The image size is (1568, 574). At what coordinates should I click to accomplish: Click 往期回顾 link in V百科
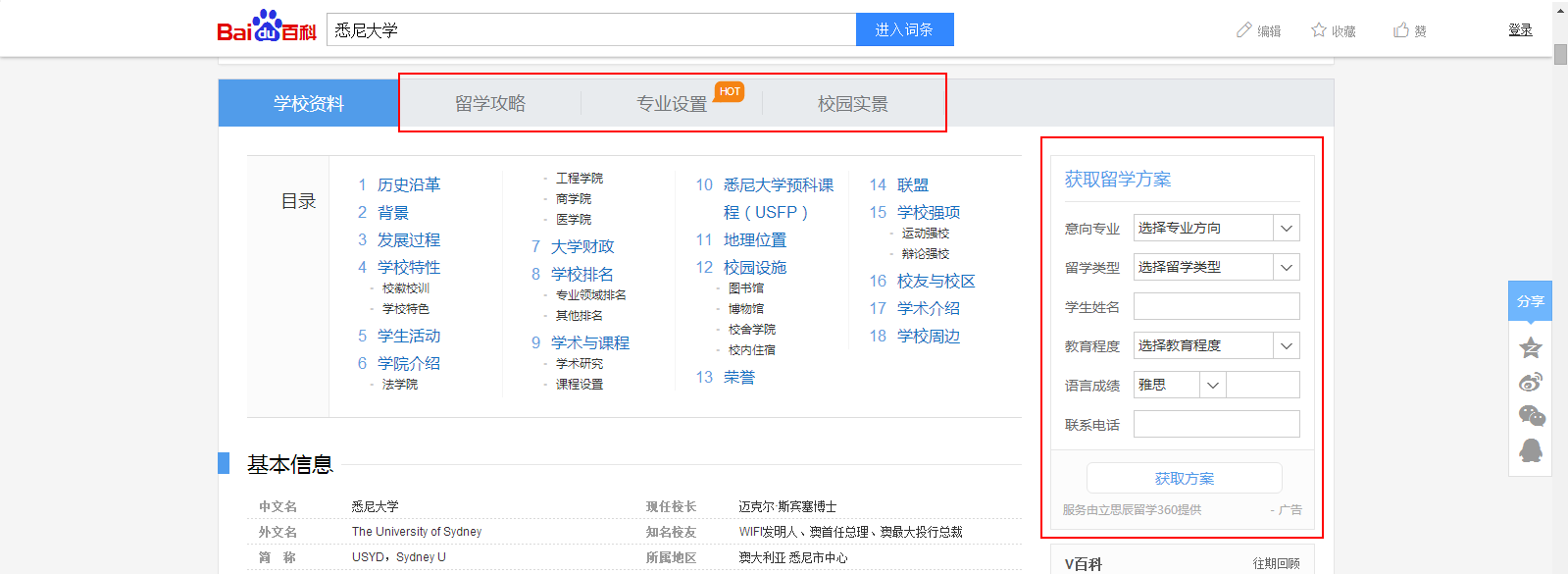coord(1276,563)
